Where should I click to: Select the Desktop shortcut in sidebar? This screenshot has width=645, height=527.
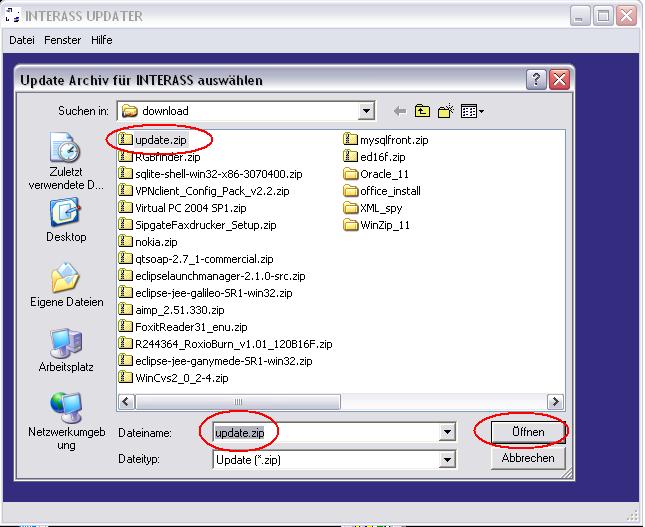tap(66, 221)
